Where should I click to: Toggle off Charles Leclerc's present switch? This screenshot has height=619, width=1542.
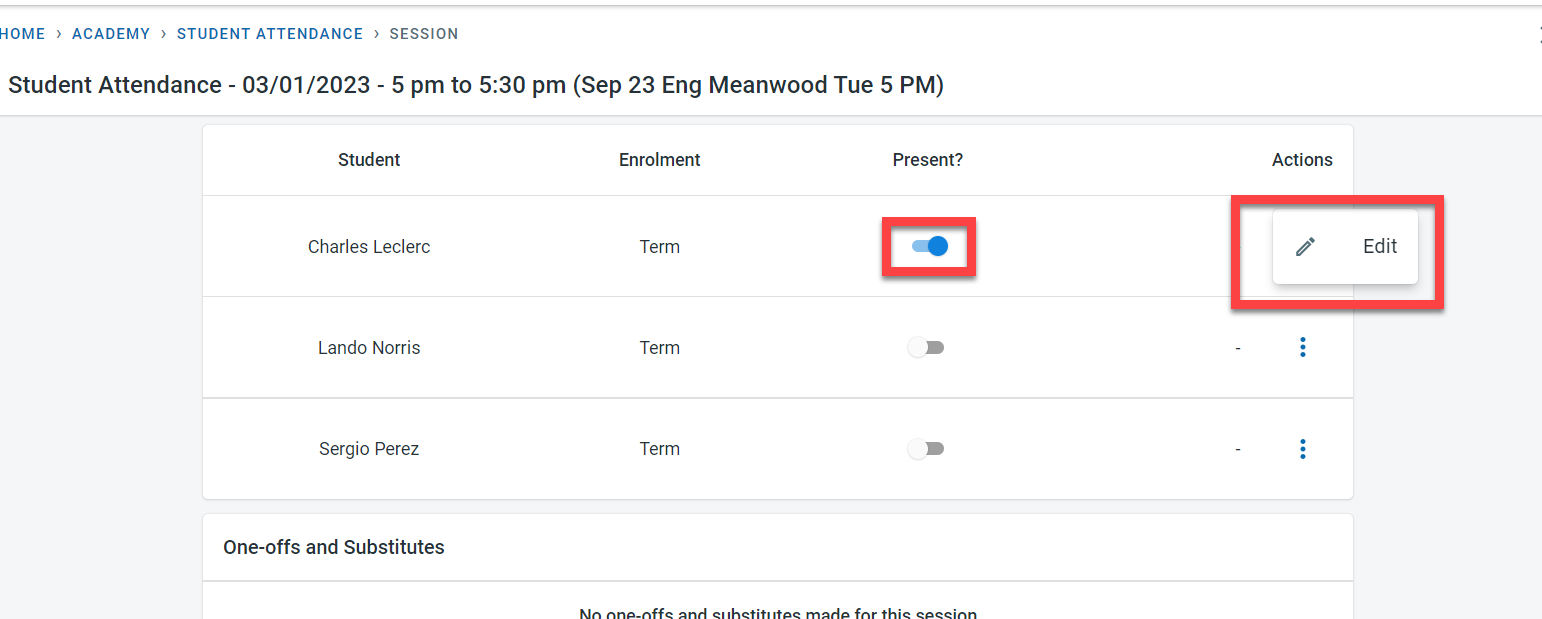click(x=929, y=246)
